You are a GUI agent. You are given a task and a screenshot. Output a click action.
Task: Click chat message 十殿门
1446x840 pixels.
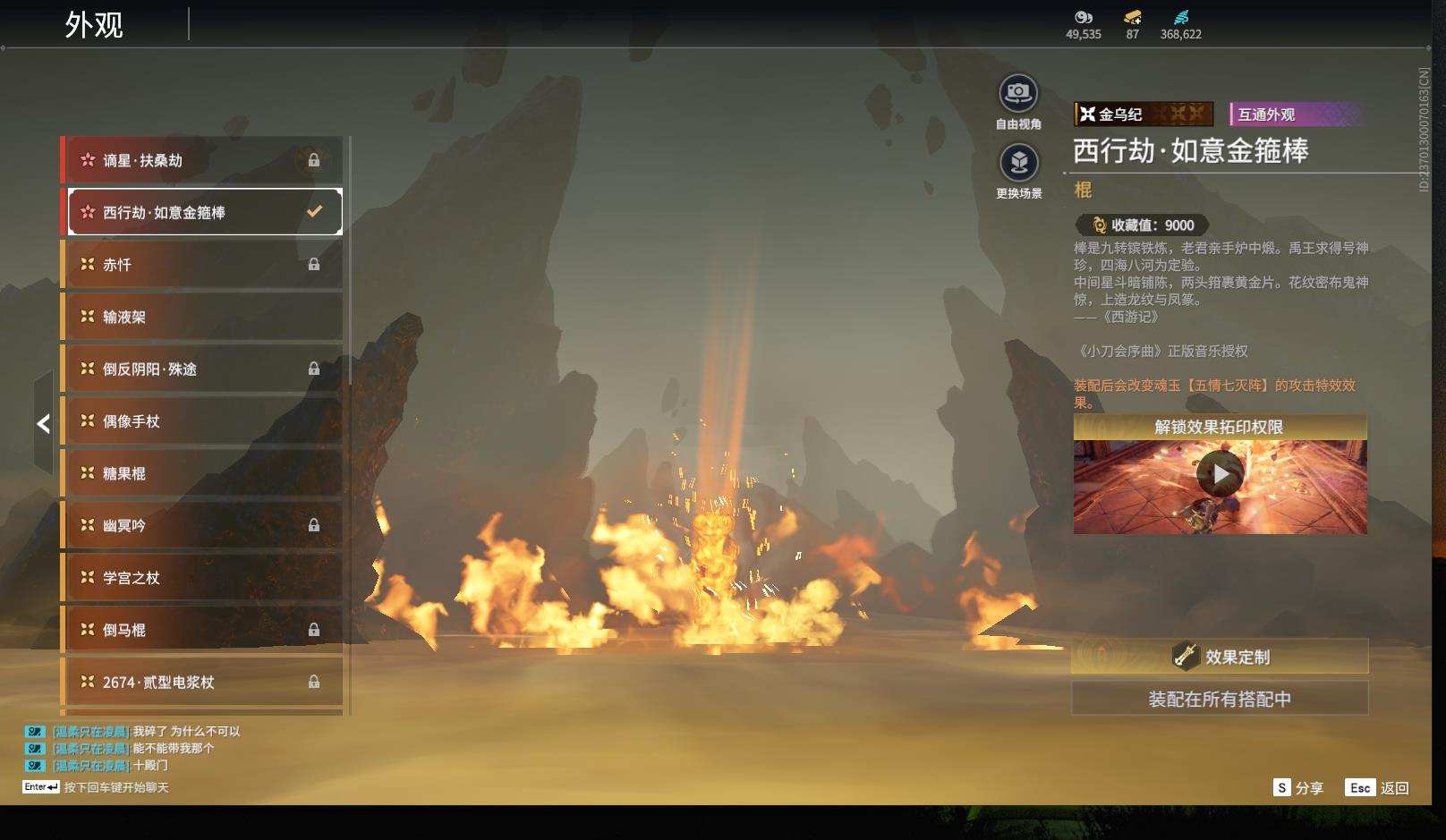(x=150, y=766)
